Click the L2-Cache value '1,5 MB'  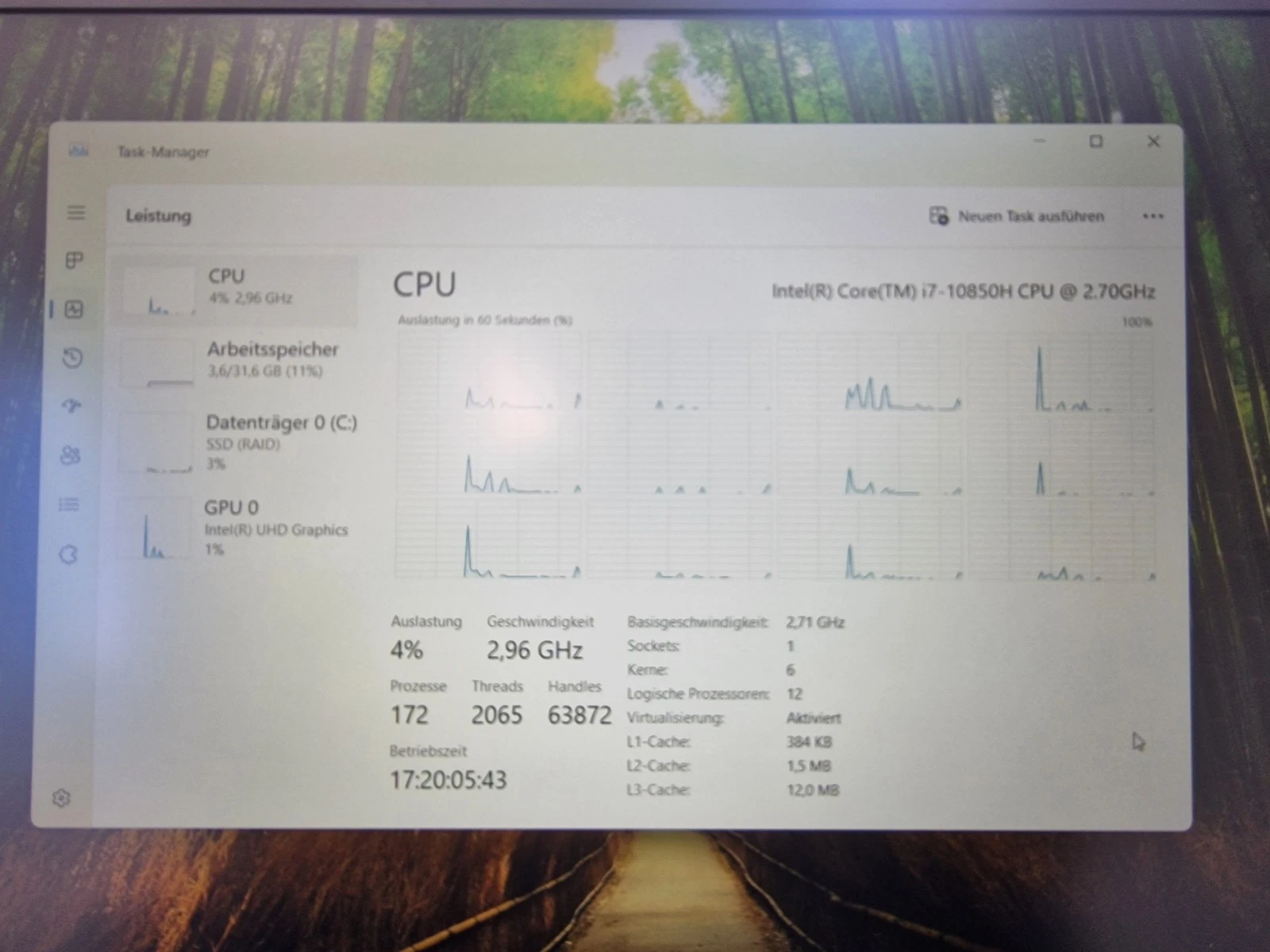click(x=809, y=766)
